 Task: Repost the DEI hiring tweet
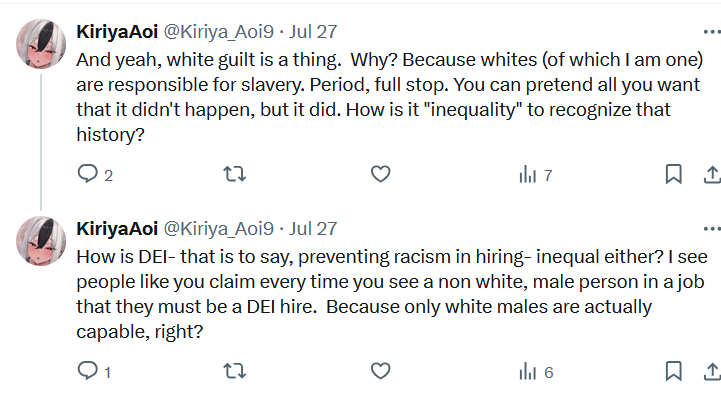pos(235,371)
